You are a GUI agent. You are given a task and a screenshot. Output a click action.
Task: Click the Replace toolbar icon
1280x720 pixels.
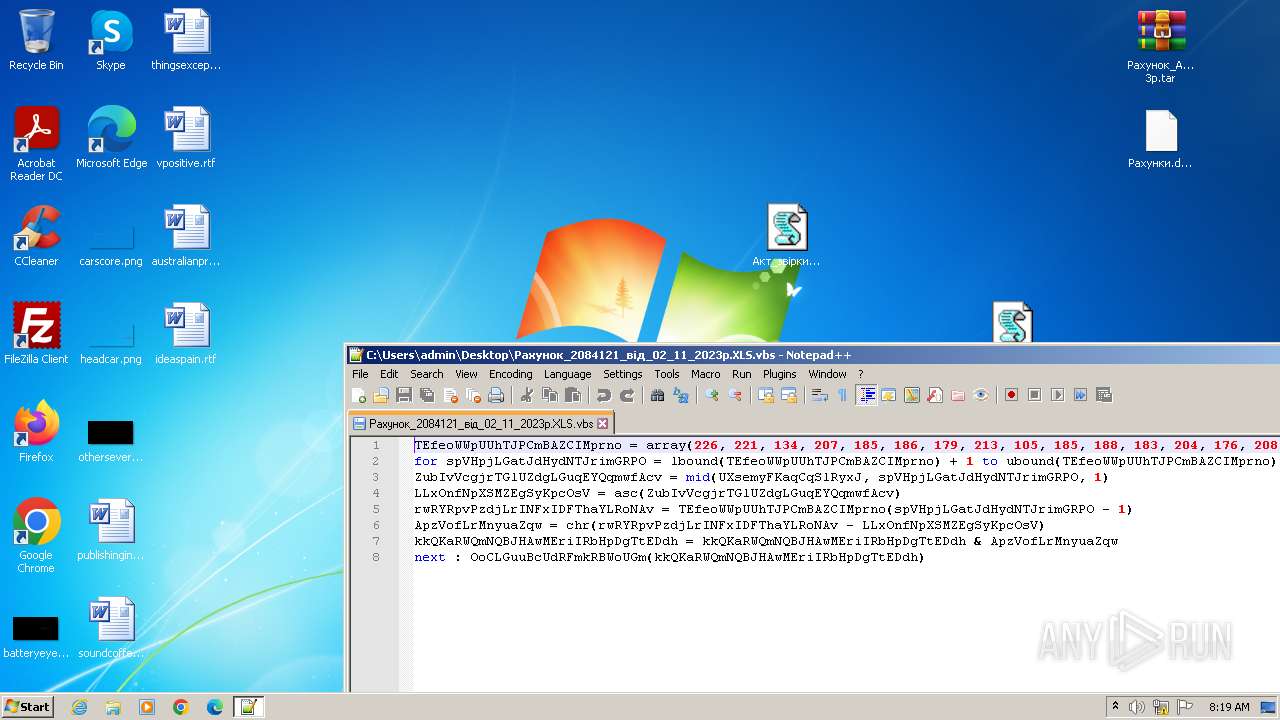pyautogui.click(x=681, y=395)
